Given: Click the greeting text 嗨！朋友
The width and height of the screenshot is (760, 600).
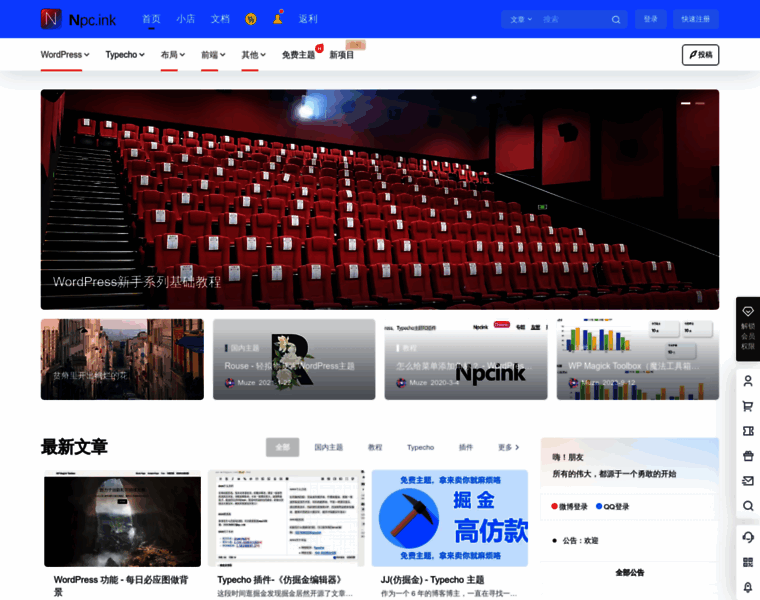Looking at the screenshot, I should tap(568, 457).
